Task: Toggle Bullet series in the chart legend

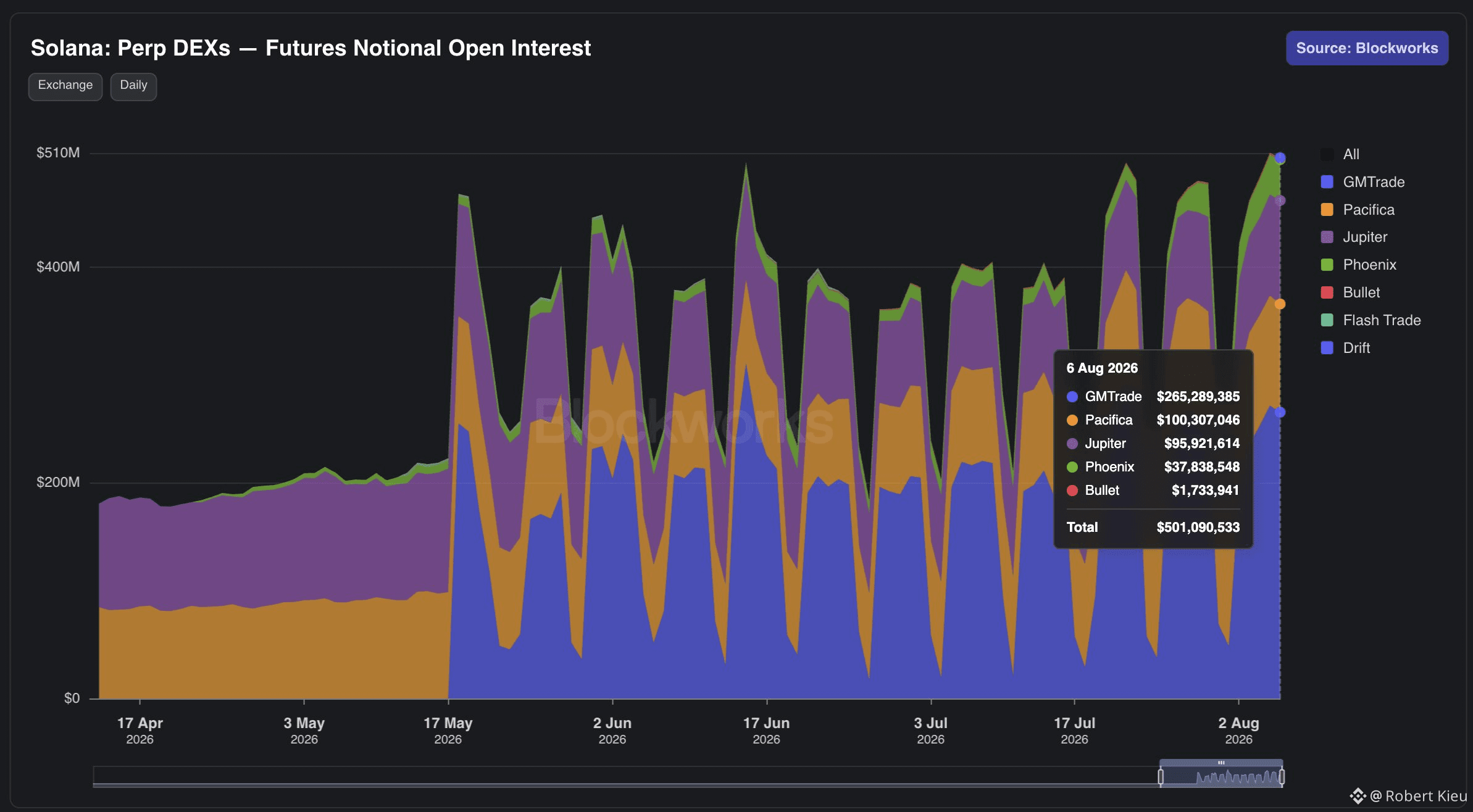Action: [x=1350, y=292]
